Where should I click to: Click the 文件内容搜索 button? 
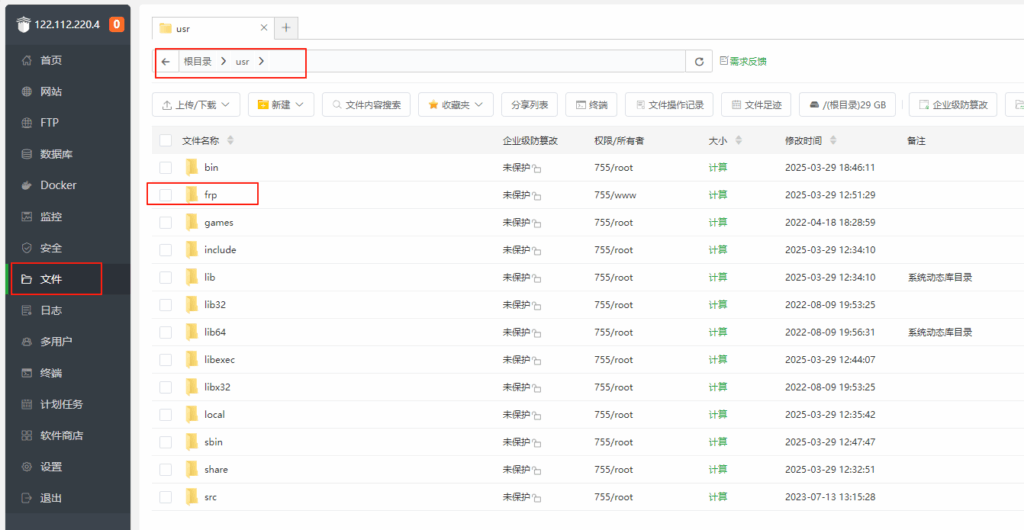366,104
